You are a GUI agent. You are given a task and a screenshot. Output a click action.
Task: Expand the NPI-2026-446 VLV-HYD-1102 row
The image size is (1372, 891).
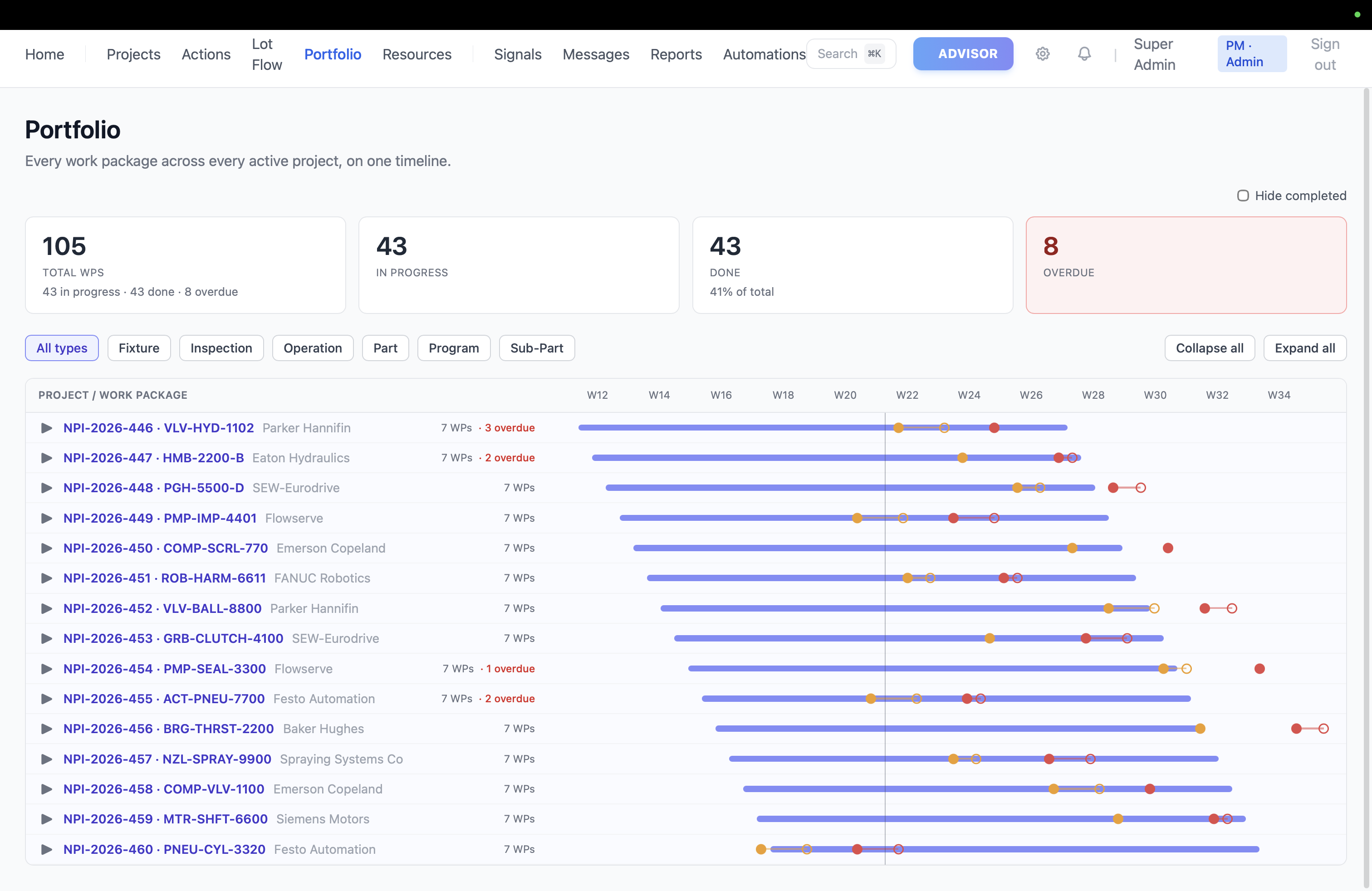[47, 428]
